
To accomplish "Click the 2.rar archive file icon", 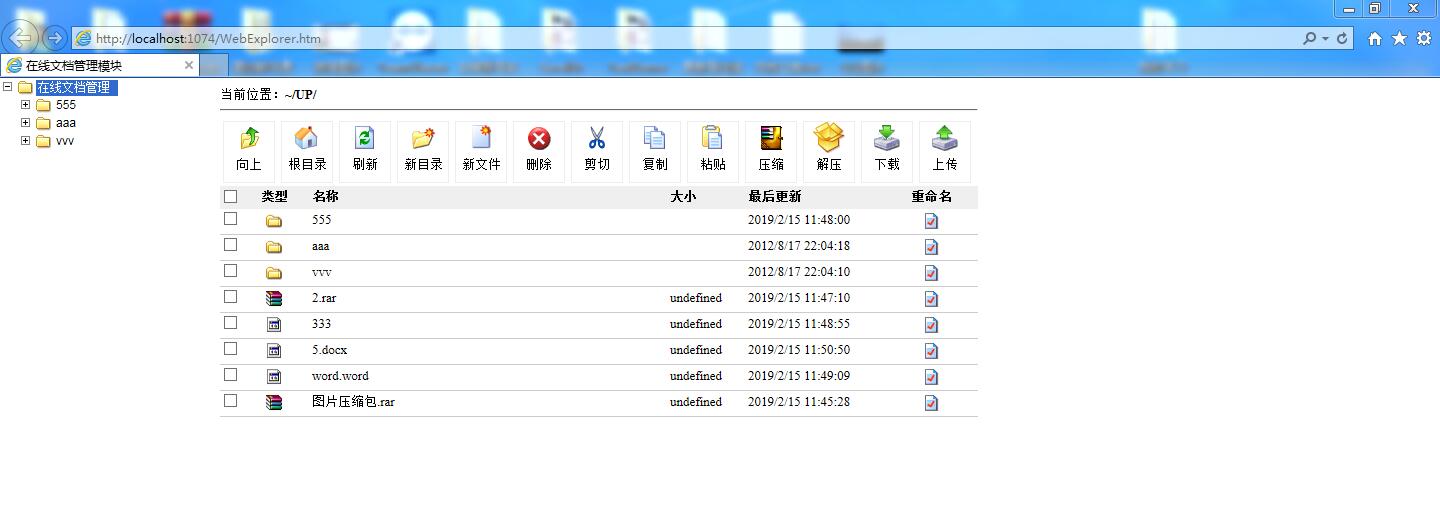I will tap(274, 299).
